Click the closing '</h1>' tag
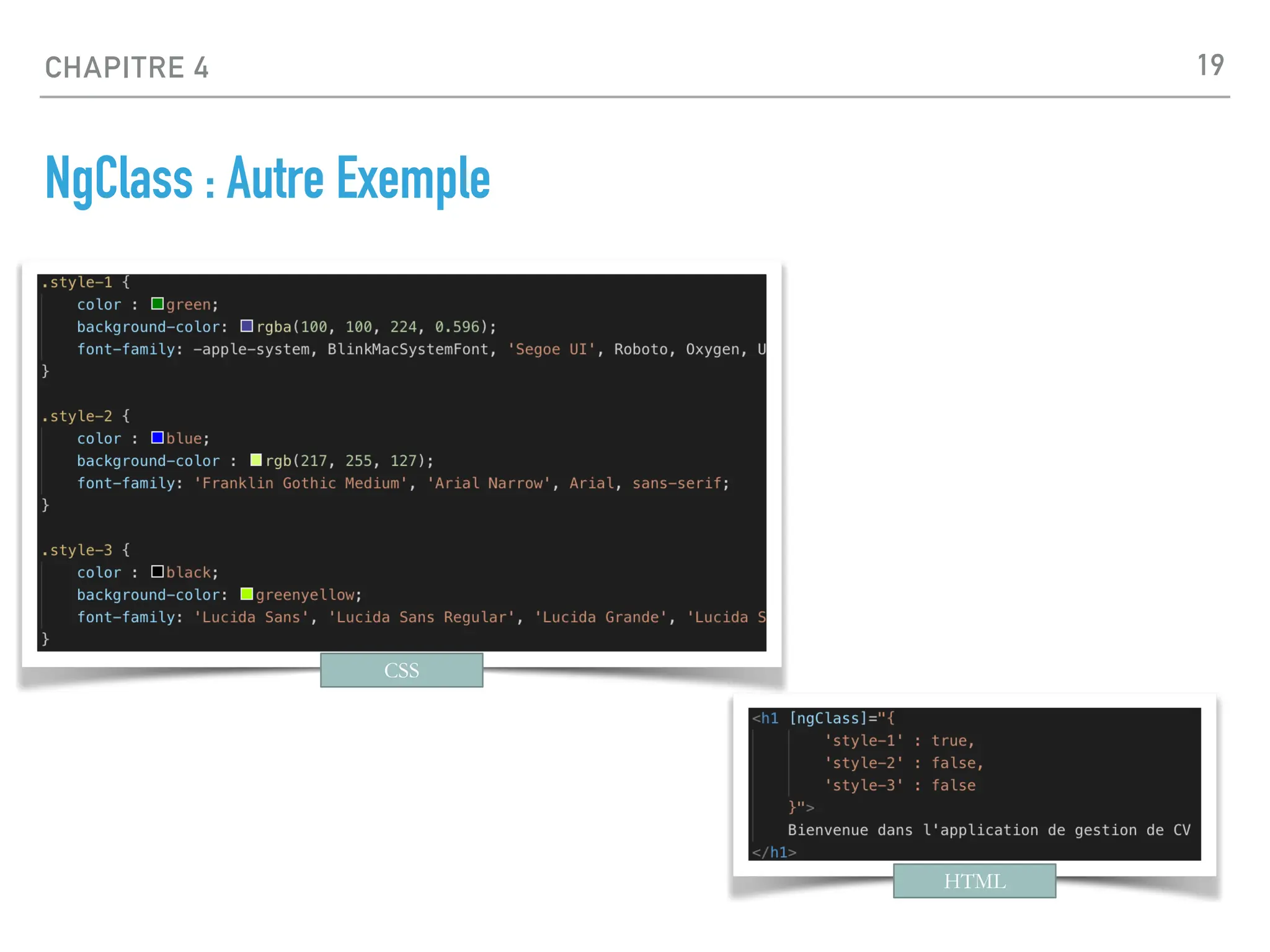1270x952 pixels. 774,852
